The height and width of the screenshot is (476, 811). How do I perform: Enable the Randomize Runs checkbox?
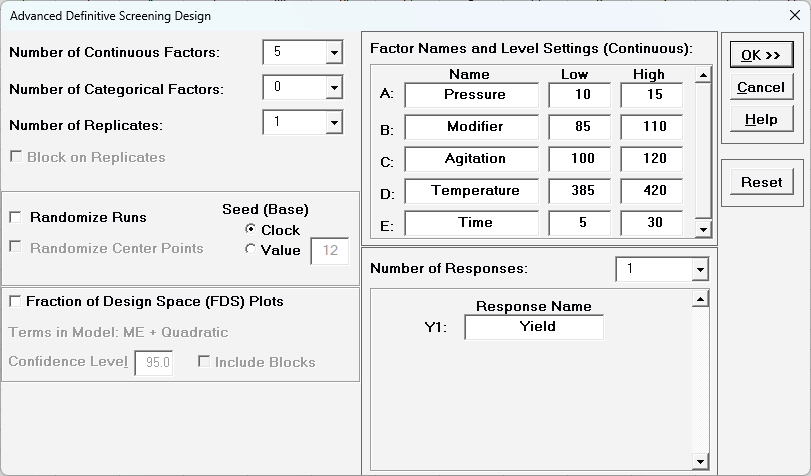point(16,217)
